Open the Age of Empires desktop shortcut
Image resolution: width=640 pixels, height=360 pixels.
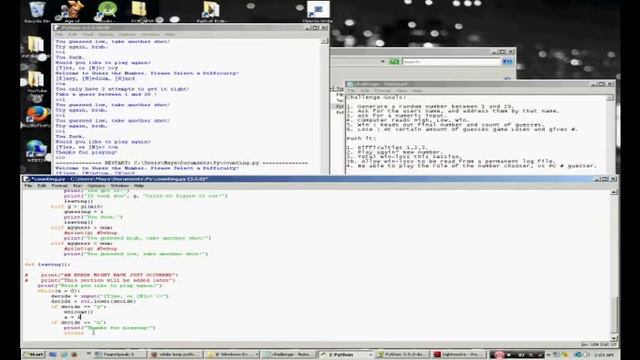pyautogui.click(x=72, y=11)
